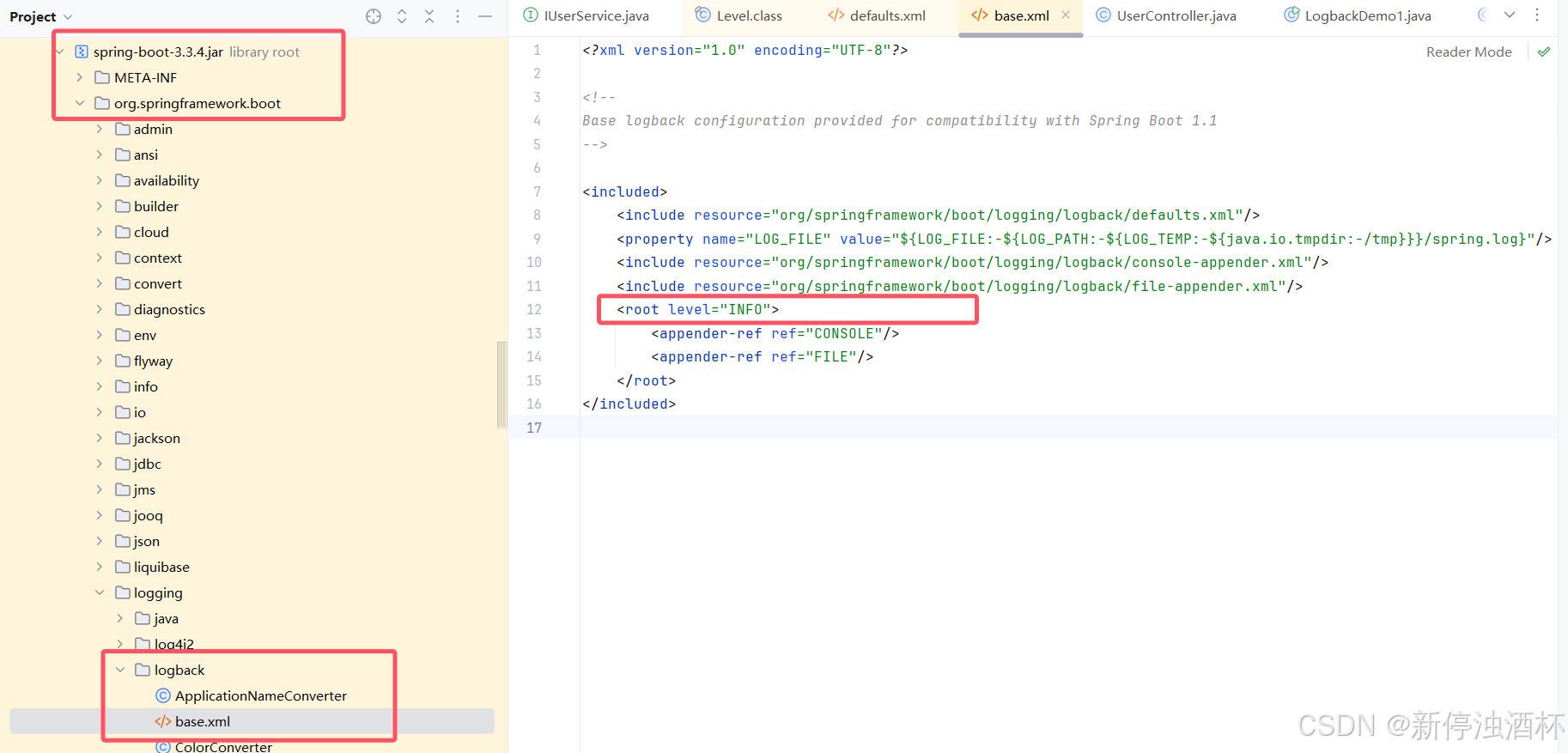
Task: Click the XML icon on defaults.xml tab
Action: [x=836, y=15]
